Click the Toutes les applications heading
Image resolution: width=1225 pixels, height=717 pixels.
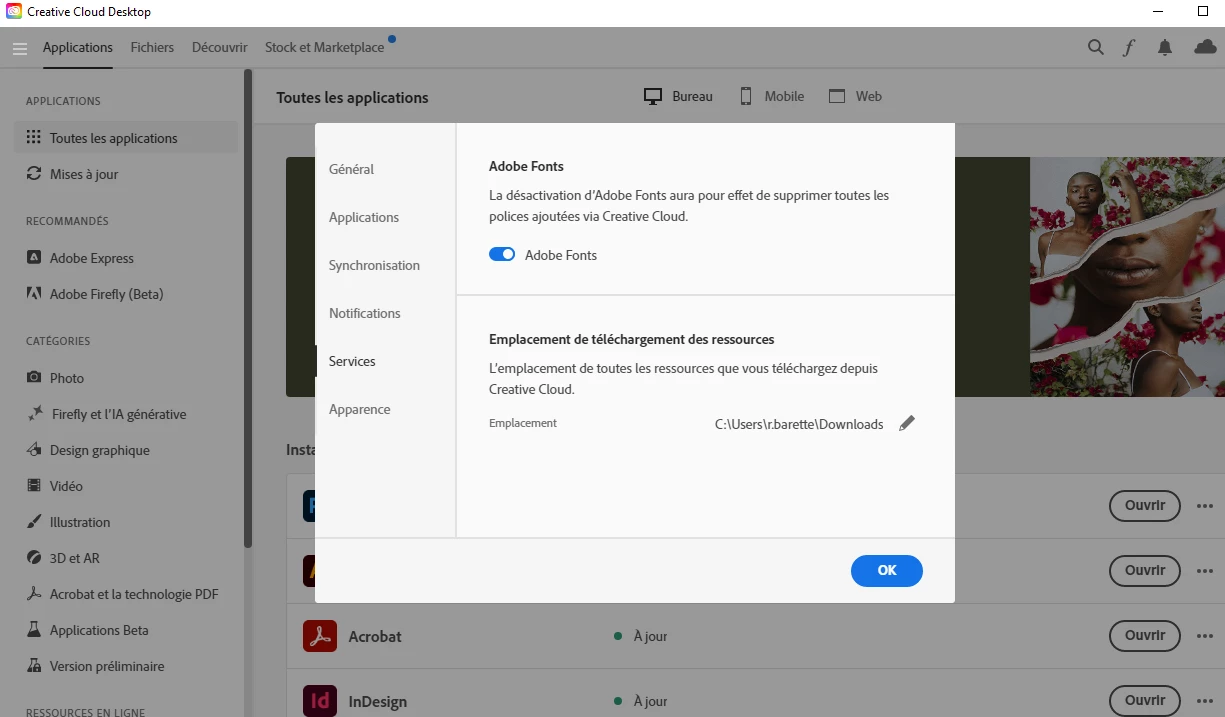click(x=352, y=97)
